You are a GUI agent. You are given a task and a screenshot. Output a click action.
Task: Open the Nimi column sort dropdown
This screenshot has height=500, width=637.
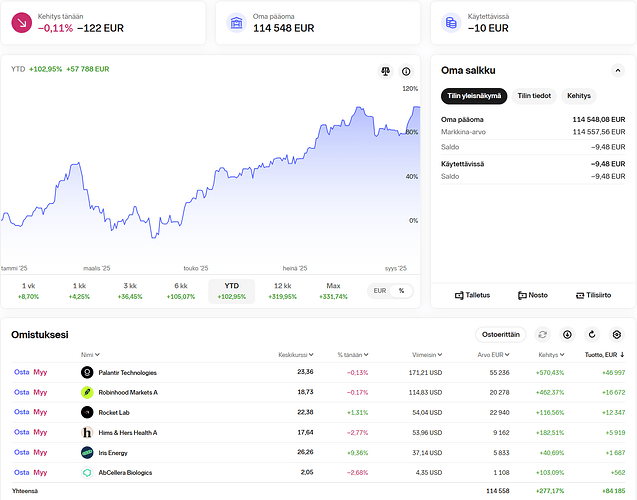pyautogui.click(x=90, y=355)
